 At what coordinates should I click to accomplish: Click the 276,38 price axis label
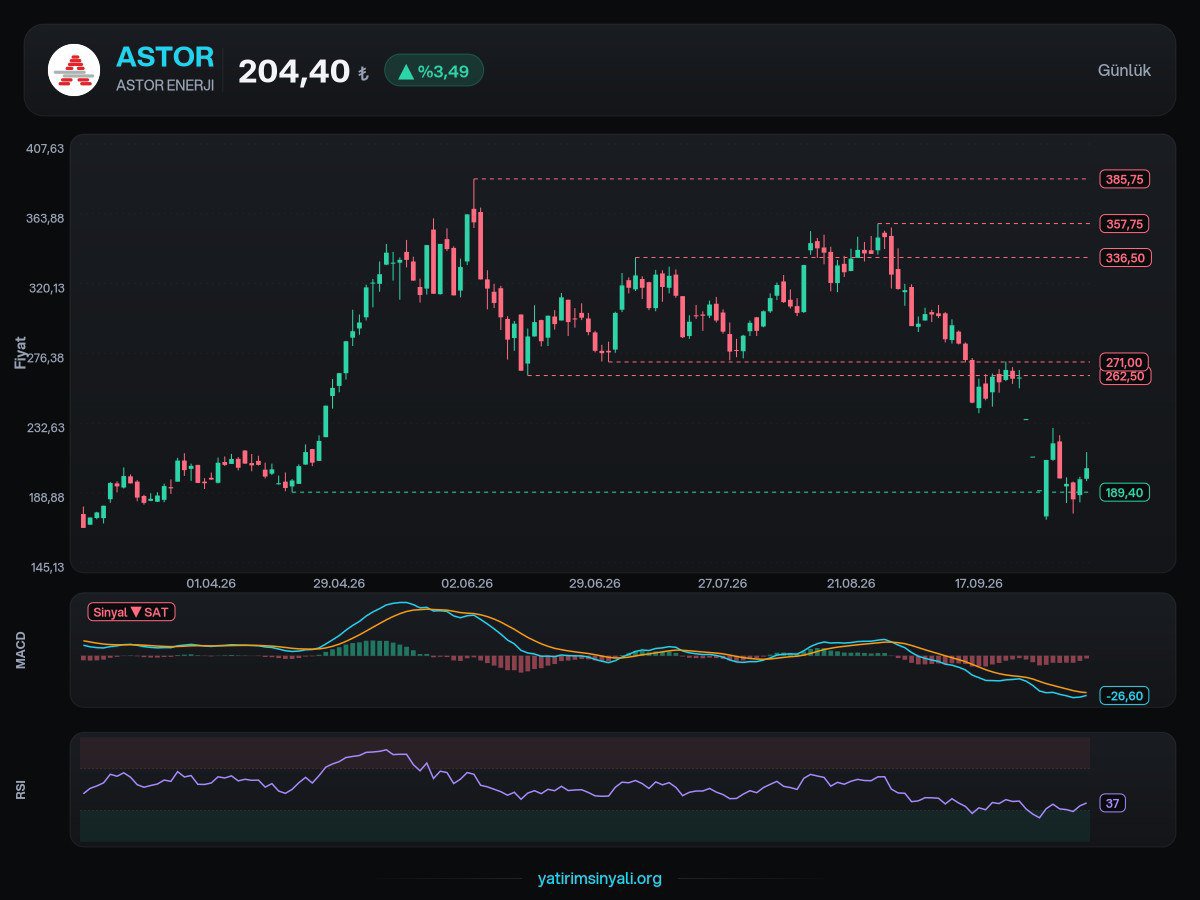coord(45,358)
